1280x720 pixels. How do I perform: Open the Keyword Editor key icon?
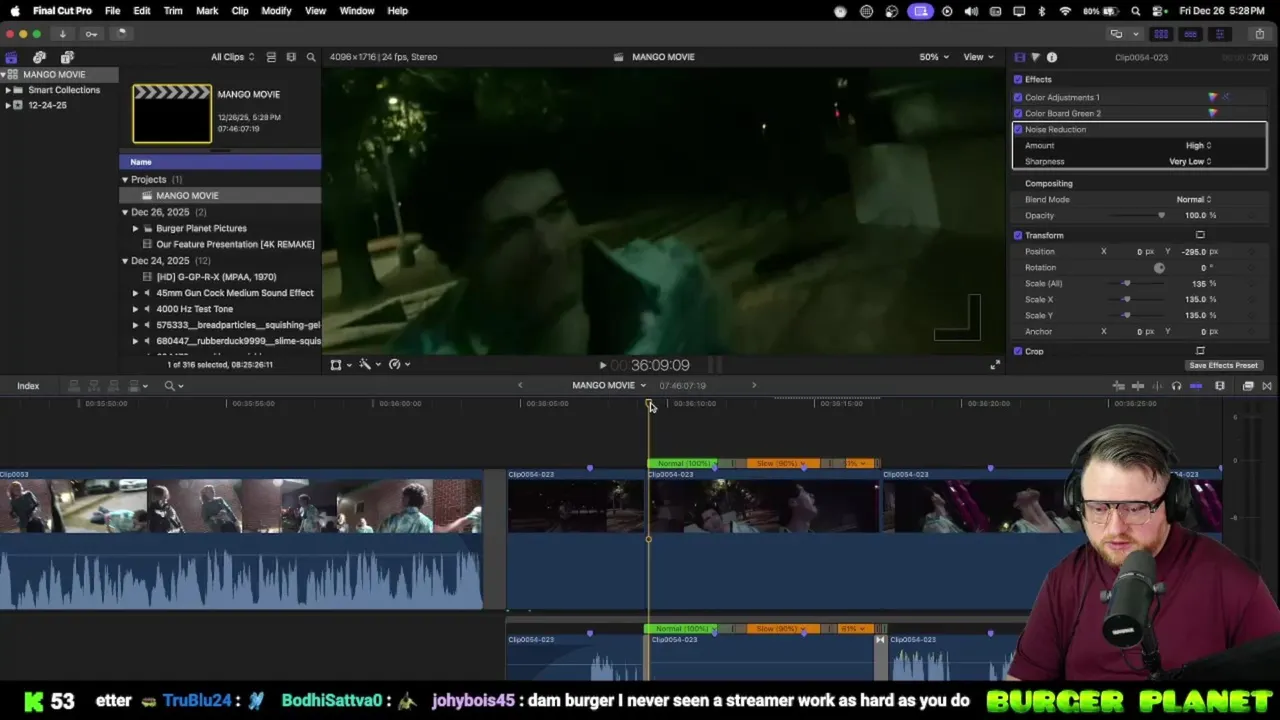[91, 34]
